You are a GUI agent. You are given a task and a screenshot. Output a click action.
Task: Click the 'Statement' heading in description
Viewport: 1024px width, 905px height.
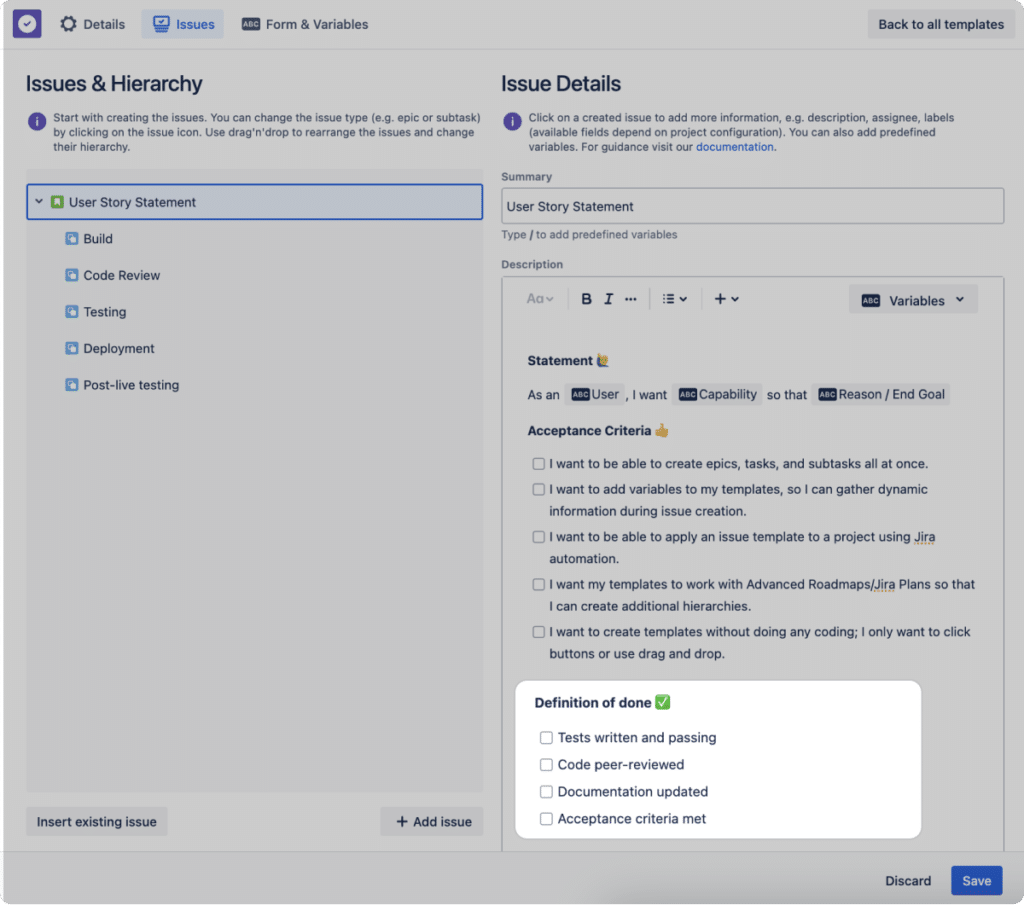pos(560,360)
